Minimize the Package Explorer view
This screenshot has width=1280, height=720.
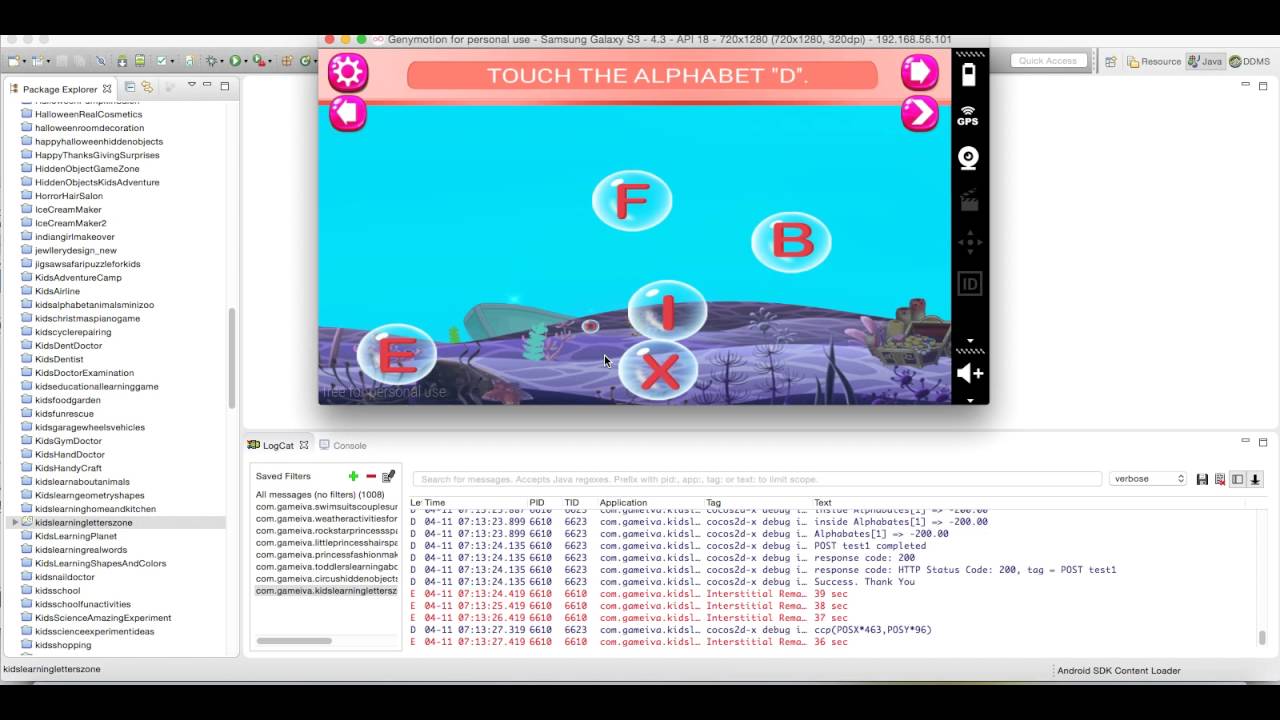point(207,84)
